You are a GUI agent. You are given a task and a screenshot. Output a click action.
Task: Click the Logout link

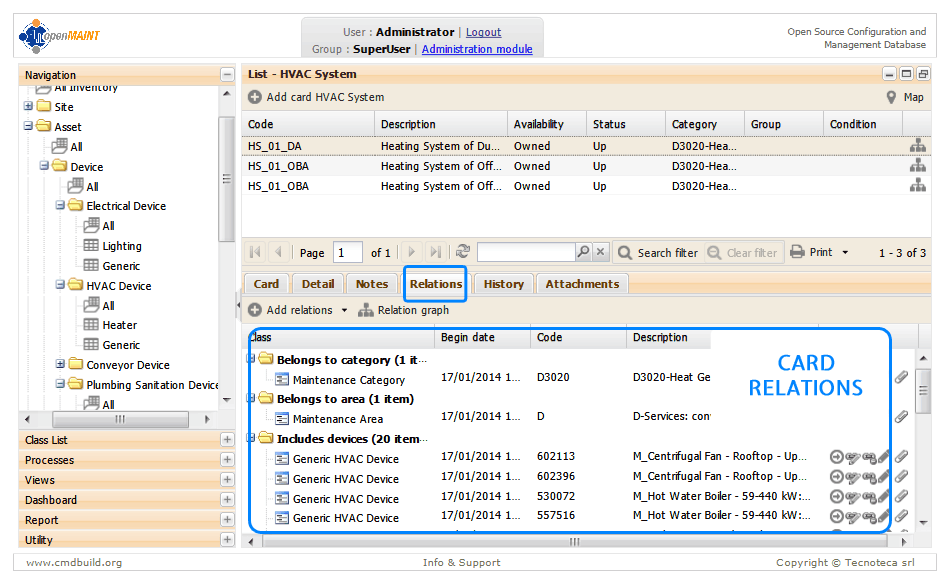coord(483,31)
